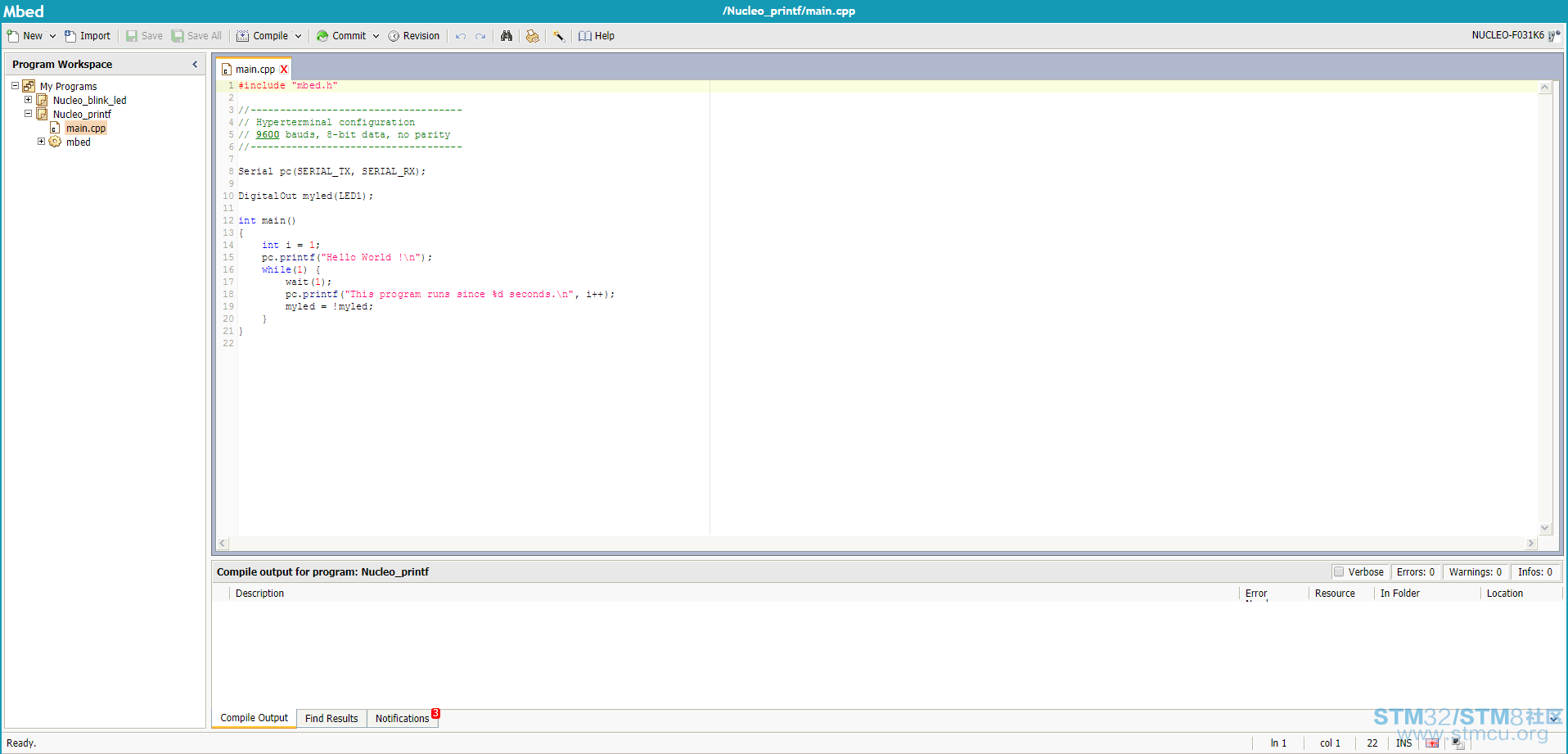Switch to the Compile Output tab
Viewport: 1568px width, 754px height.
(x=254, y=718)
